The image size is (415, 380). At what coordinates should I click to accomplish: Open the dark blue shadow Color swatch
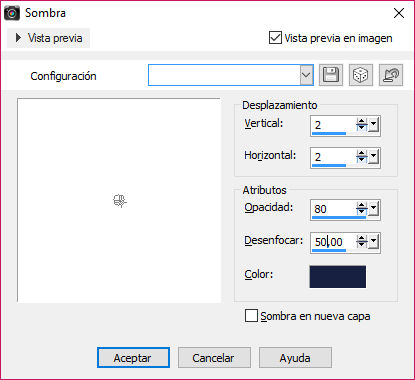337,276
